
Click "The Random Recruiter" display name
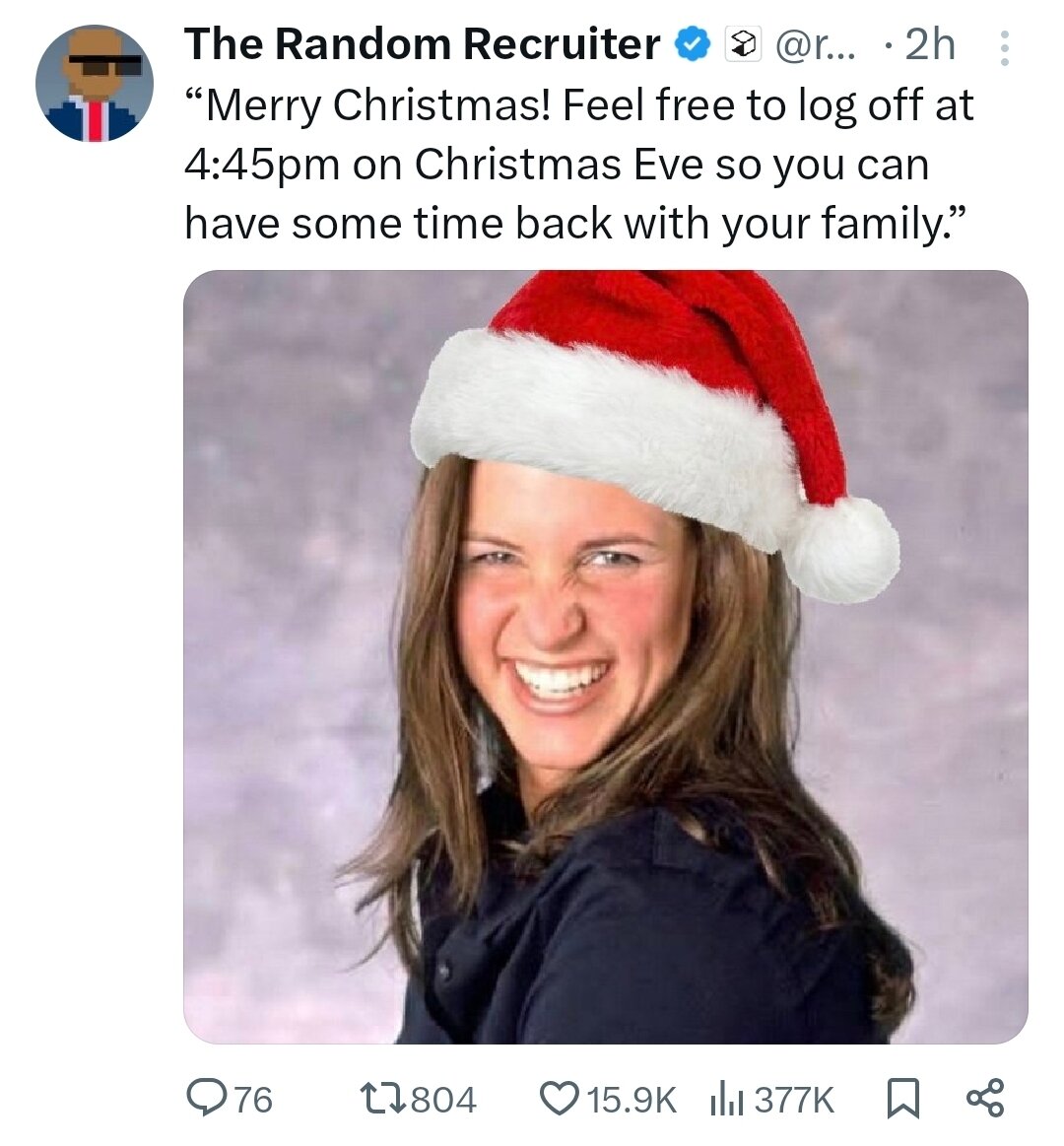pos(422,44)
